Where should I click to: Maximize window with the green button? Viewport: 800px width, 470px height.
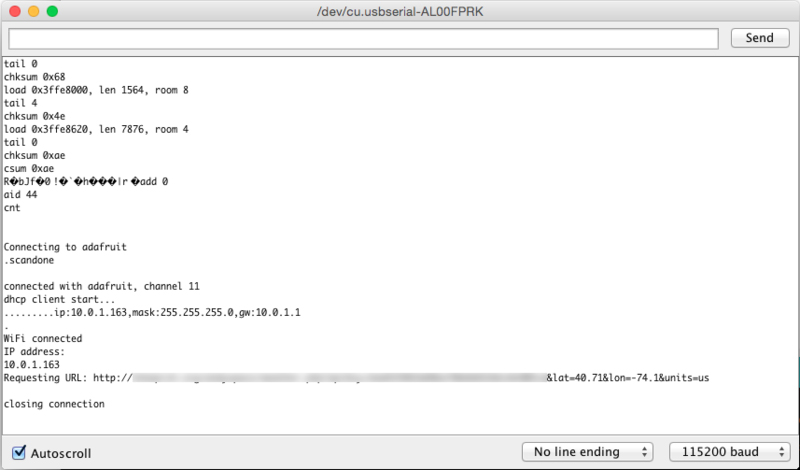51,11
